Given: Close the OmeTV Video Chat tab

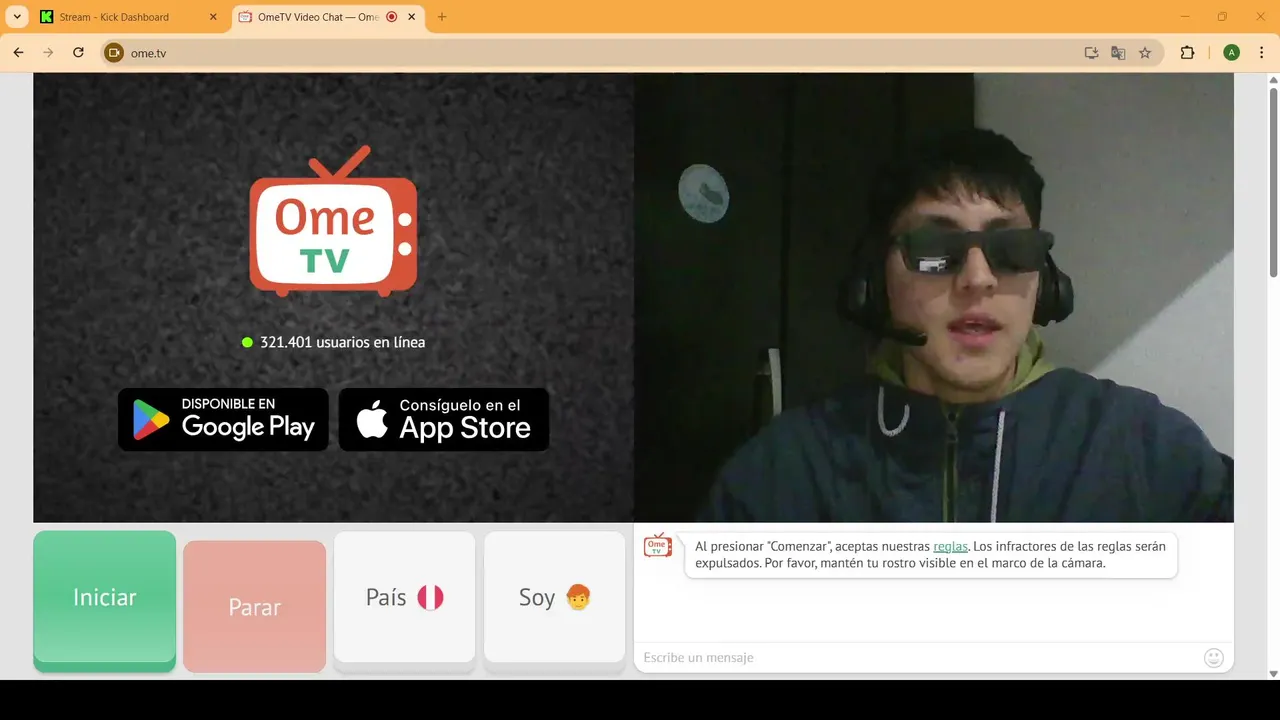Looking at the screenshot, I should pyautogui.click(x=411, y=17).
